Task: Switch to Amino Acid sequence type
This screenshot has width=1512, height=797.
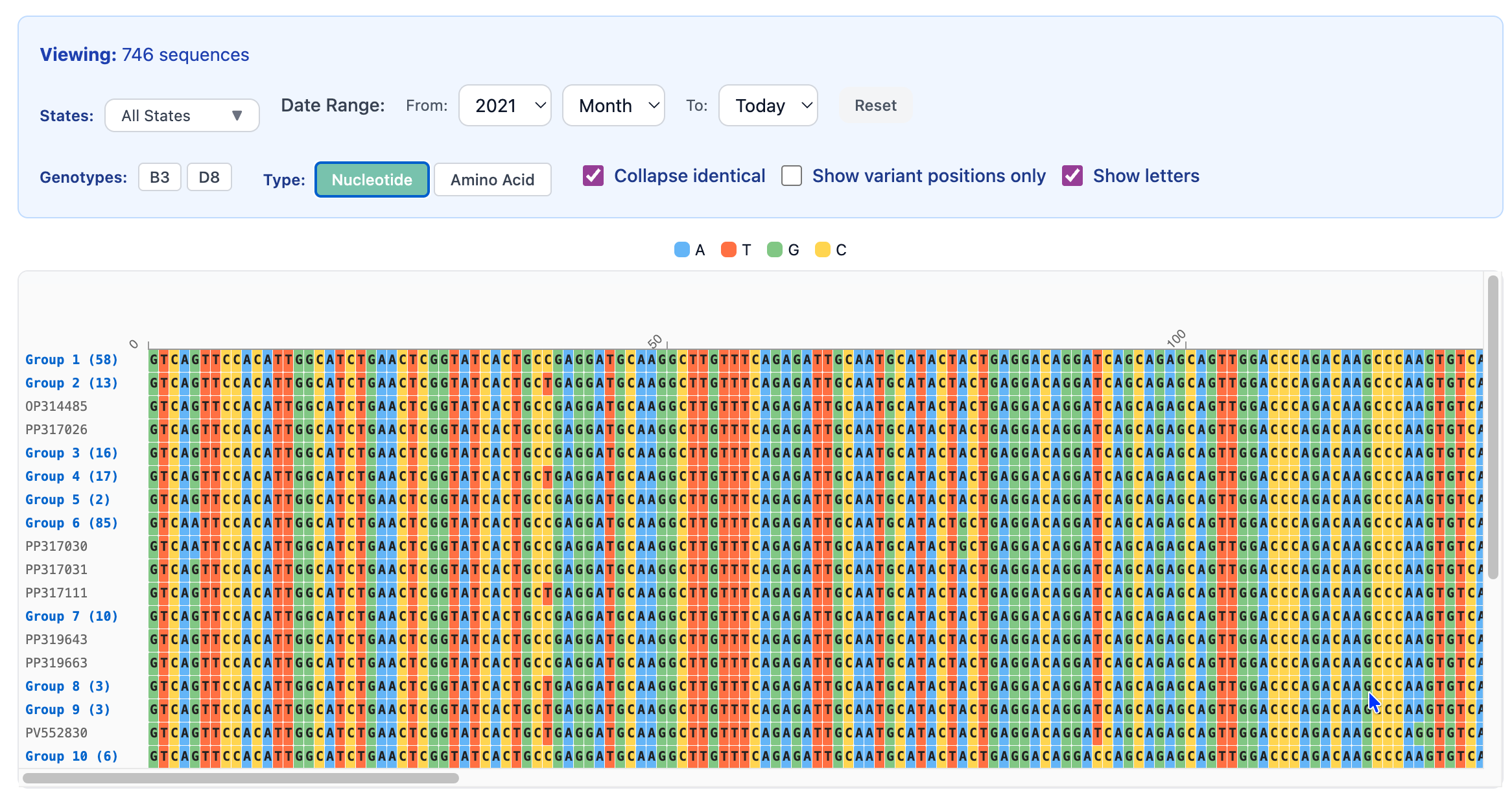Action: 493,179
